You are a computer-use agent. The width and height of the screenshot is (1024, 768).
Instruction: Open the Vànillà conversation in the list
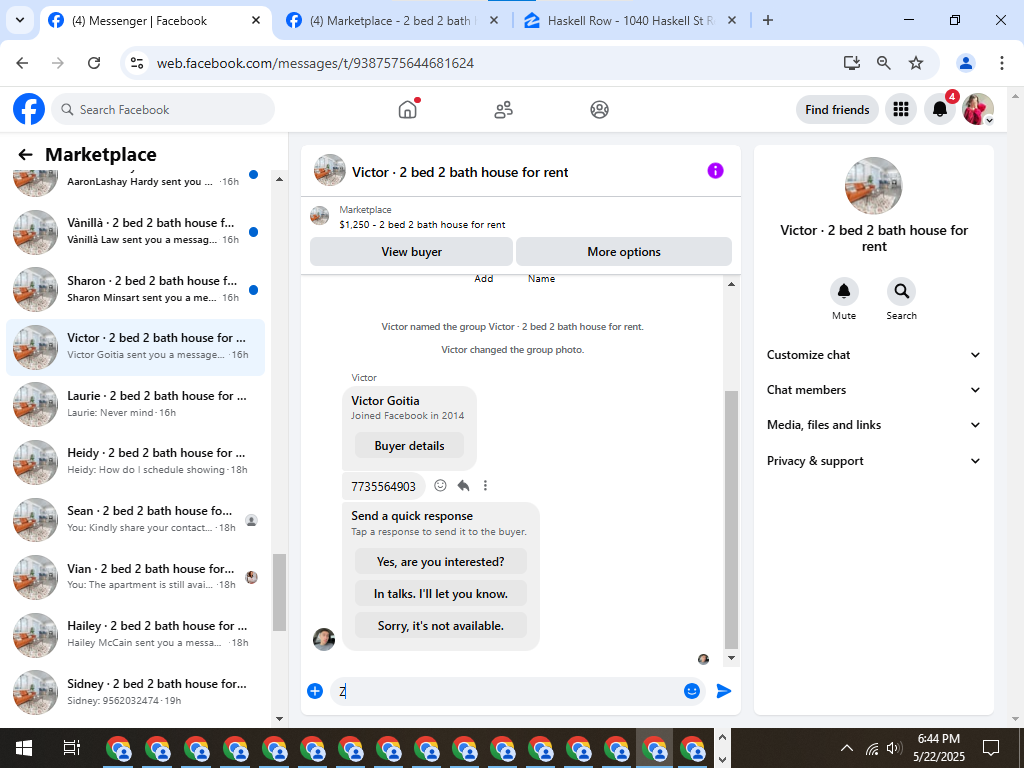pos(136,232)
